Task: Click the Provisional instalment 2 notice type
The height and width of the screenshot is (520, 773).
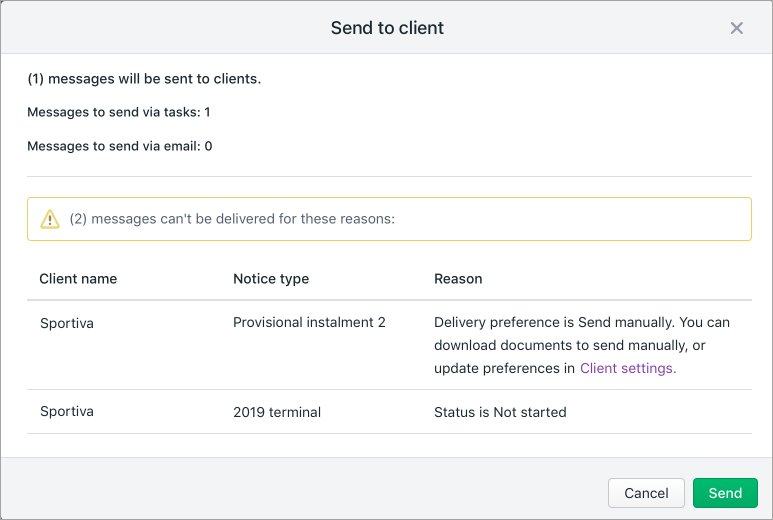Action: (309, 323)
